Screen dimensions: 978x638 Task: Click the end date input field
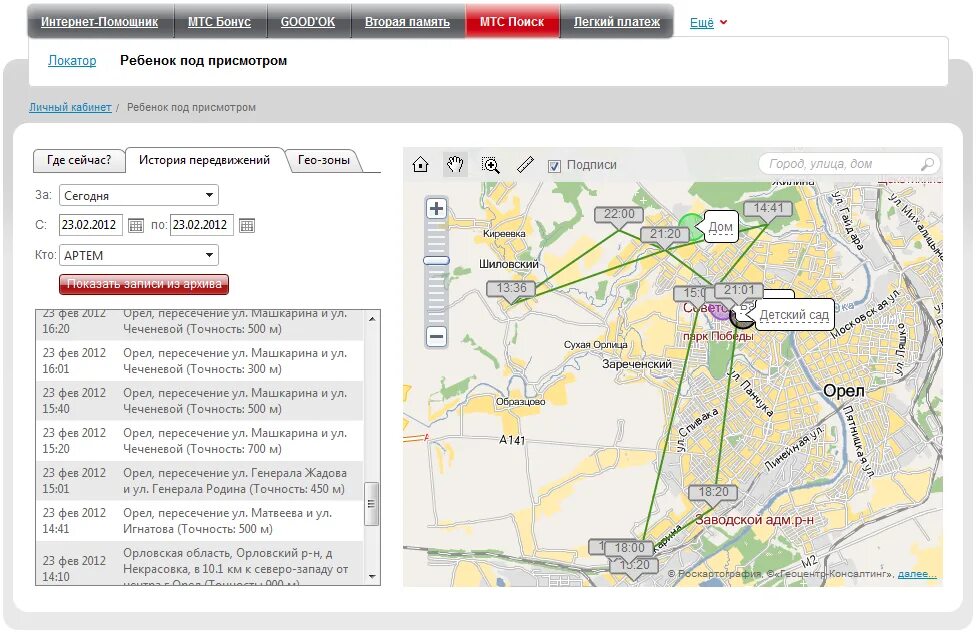click(201, 225)
